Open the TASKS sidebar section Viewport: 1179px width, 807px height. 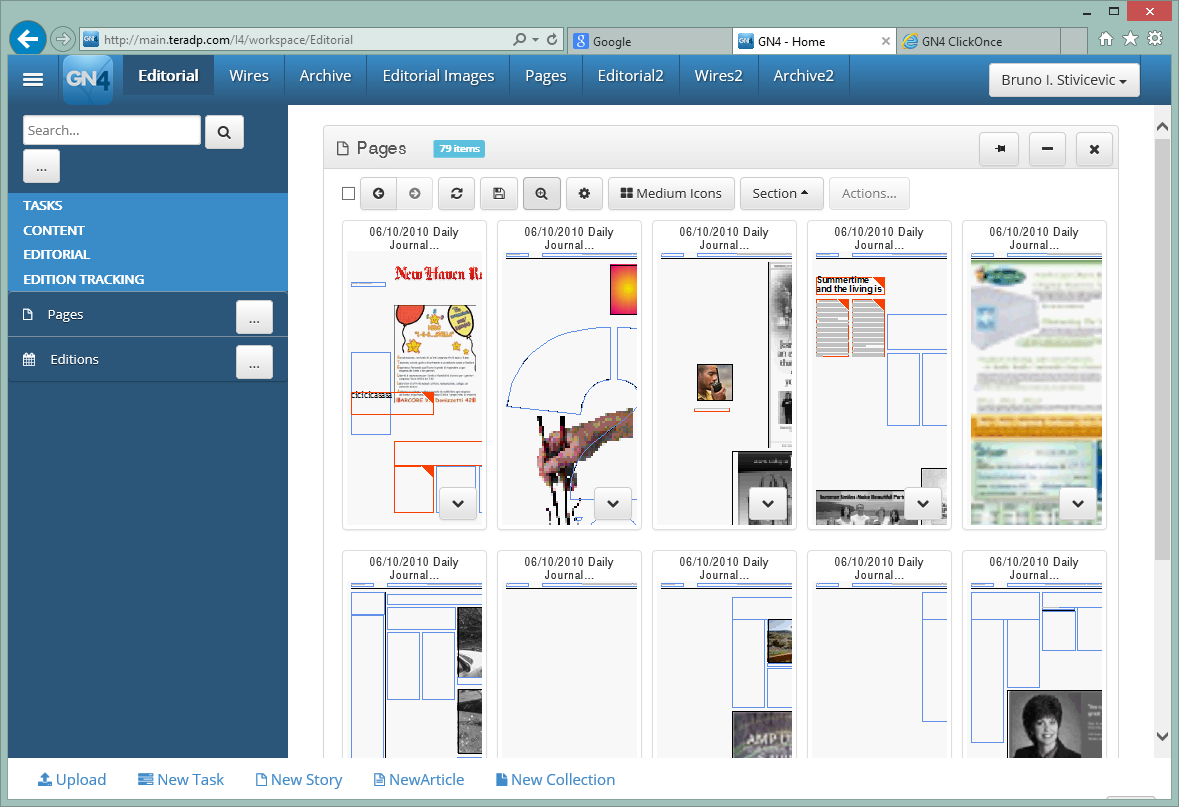43,205
